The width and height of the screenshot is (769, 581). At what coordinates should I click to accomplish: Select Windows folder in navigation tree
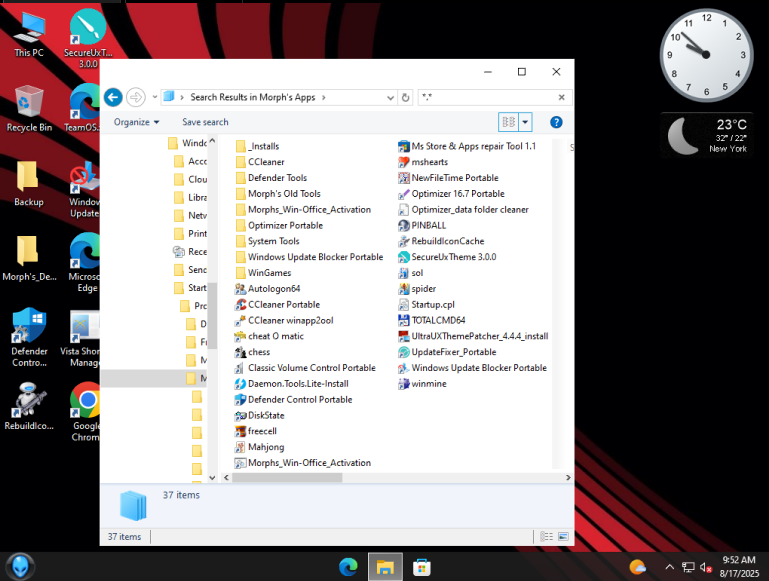click(187, 143)
